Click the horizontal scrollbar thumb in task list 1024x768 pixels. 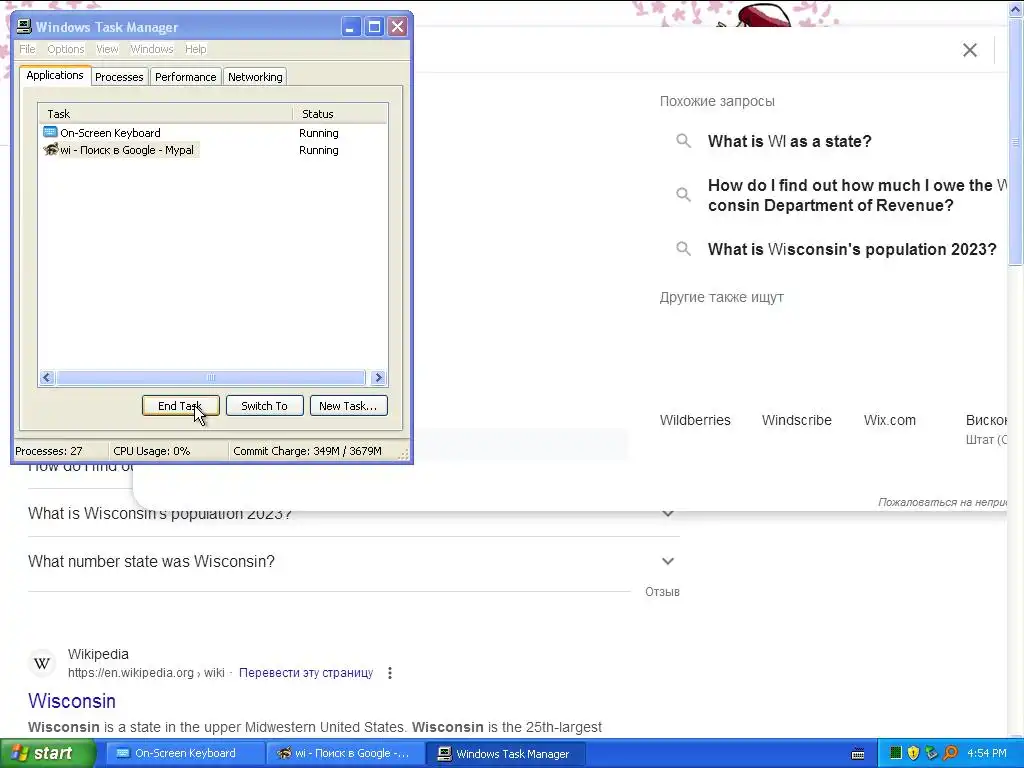click(210, 377)
